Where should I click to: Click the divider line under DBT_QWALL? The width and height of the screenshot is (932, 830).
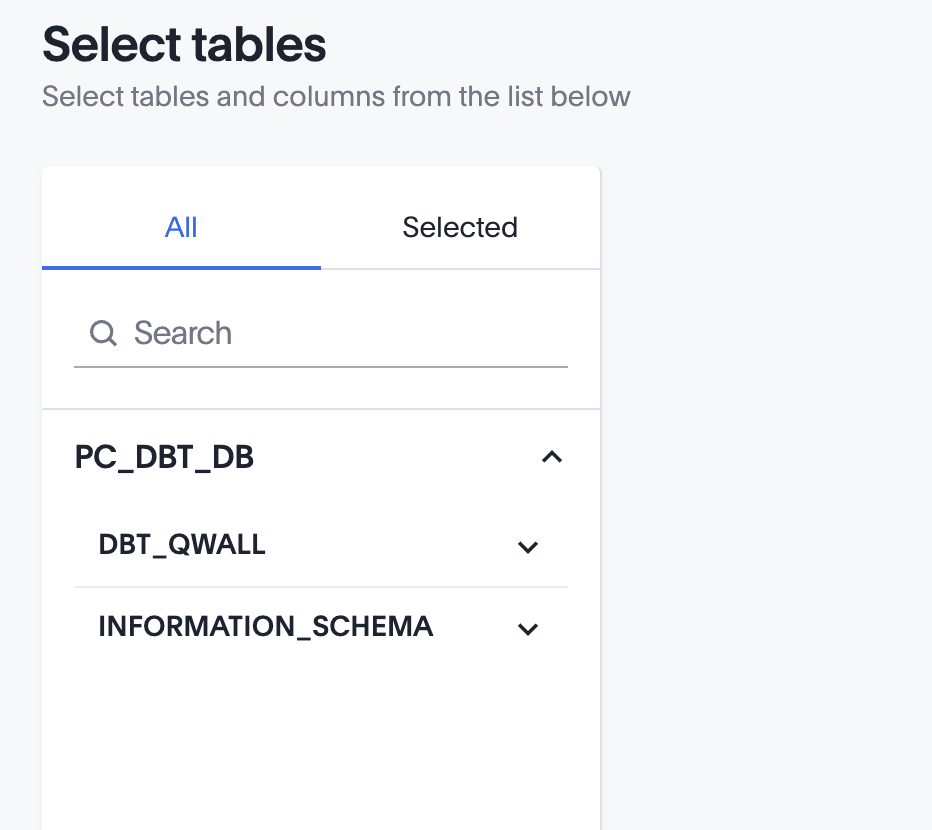[320, 587]
